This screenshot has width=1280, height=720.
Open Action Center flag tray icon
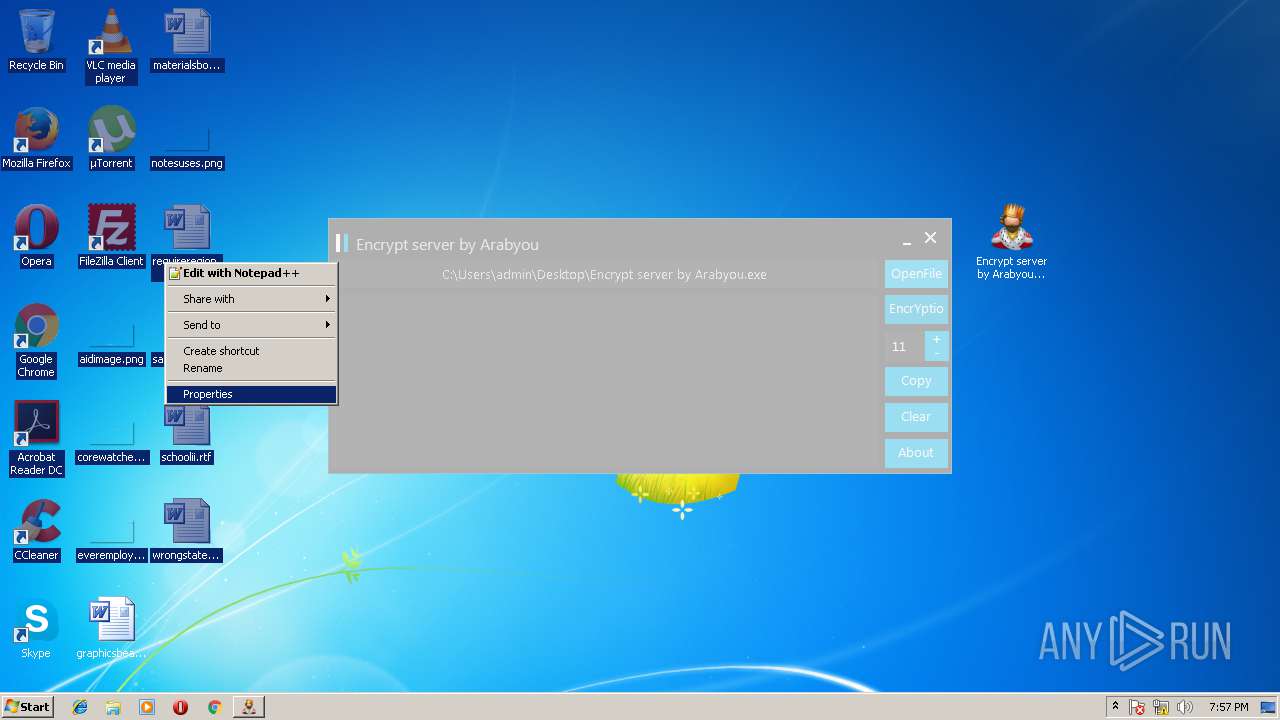1138,707
